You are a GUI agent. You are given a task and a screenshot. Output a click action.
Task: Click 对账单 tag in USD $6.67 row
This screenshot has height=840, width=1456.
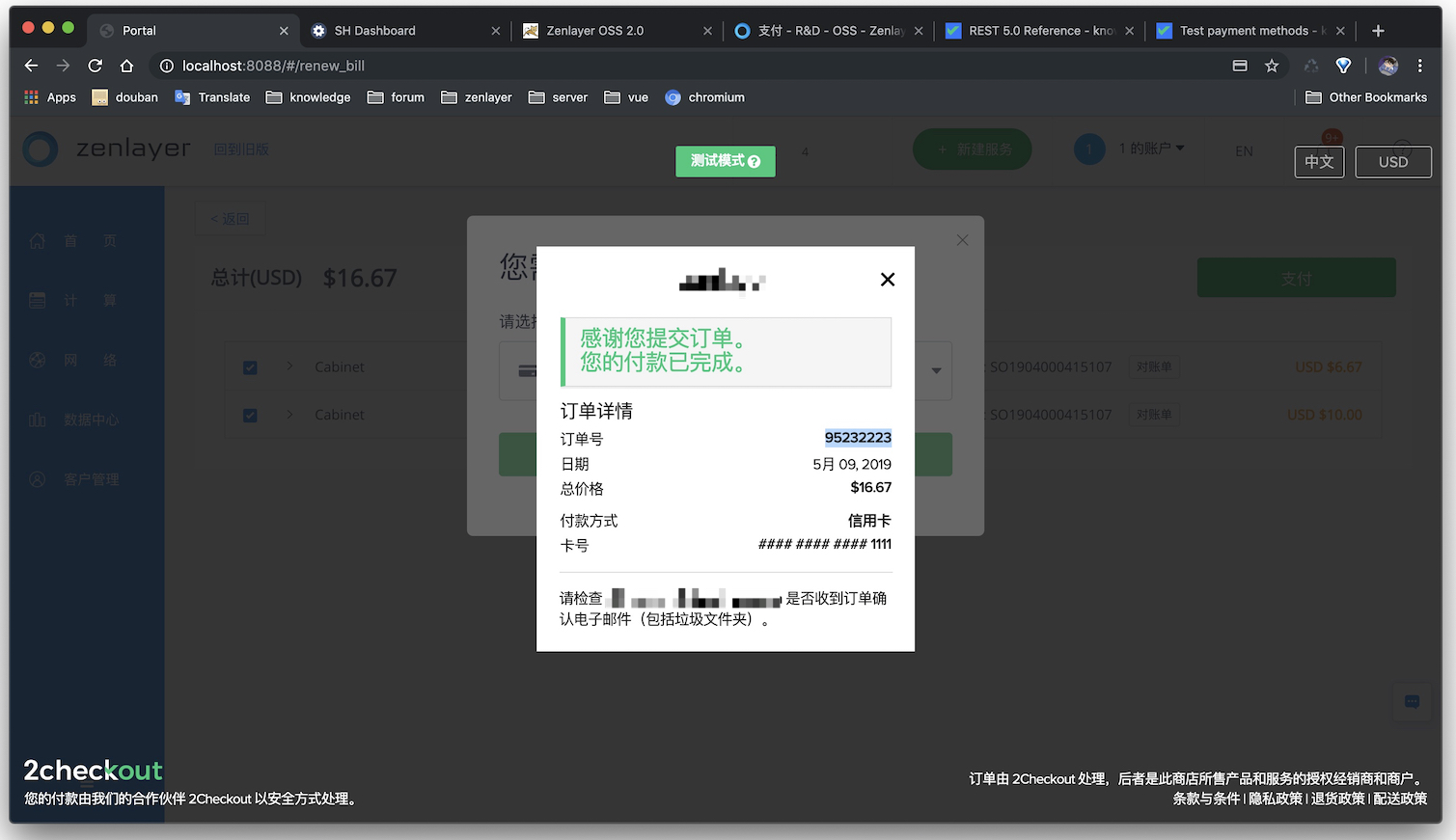1154,367
